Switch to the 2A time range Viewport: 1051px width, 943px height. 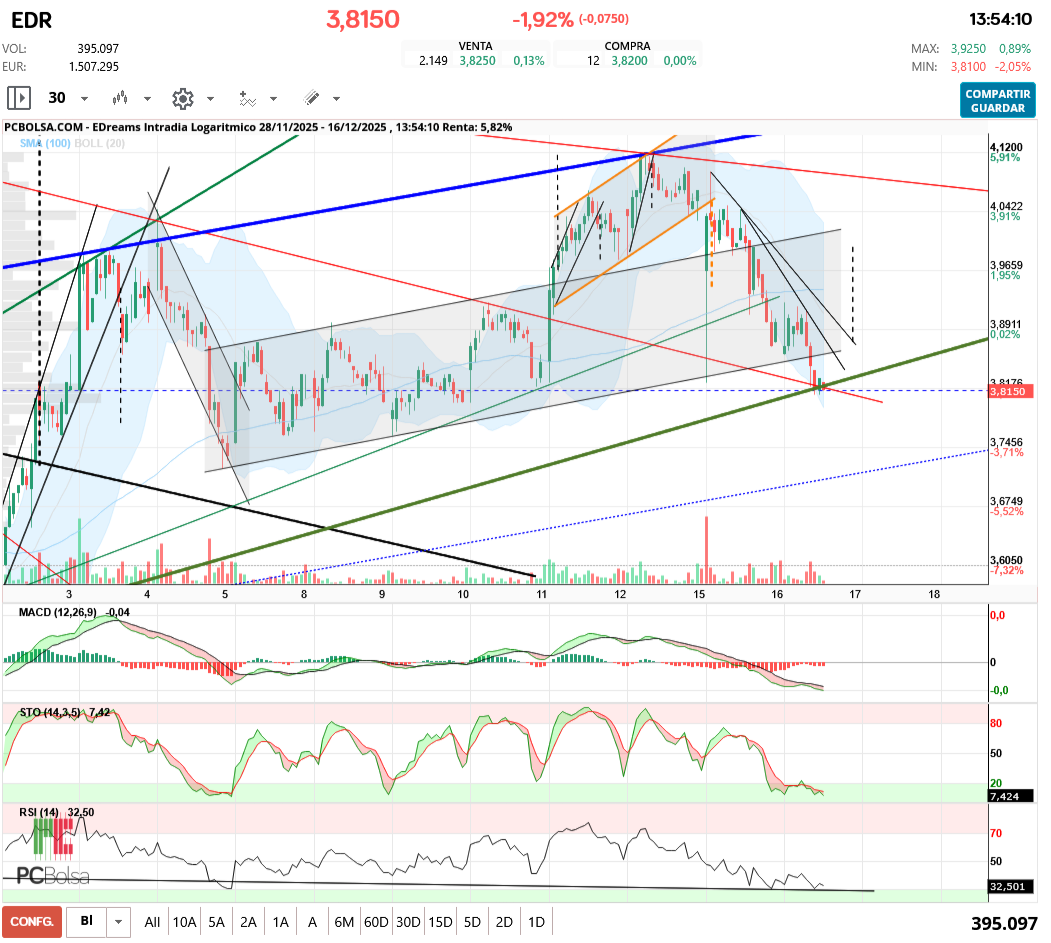pos(249,922)
